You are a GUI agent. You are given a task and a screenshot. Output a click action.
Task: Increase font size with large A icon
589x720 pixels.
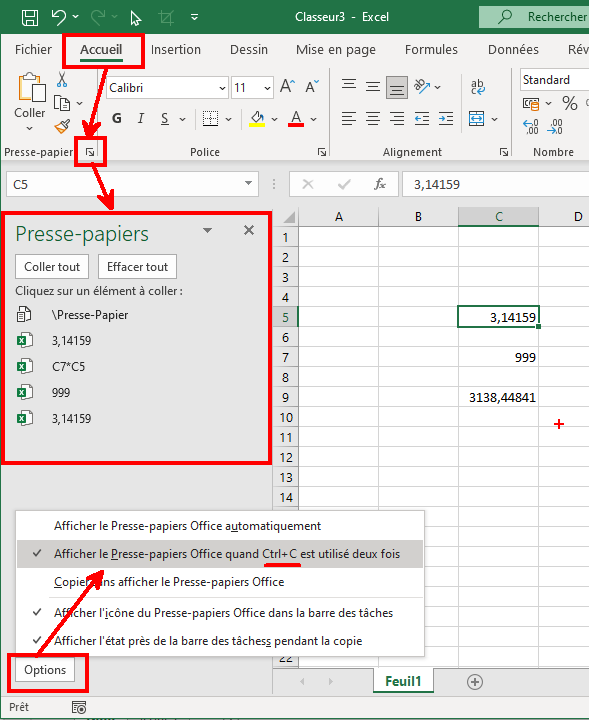pyautogui.click(x=287, y=86)
